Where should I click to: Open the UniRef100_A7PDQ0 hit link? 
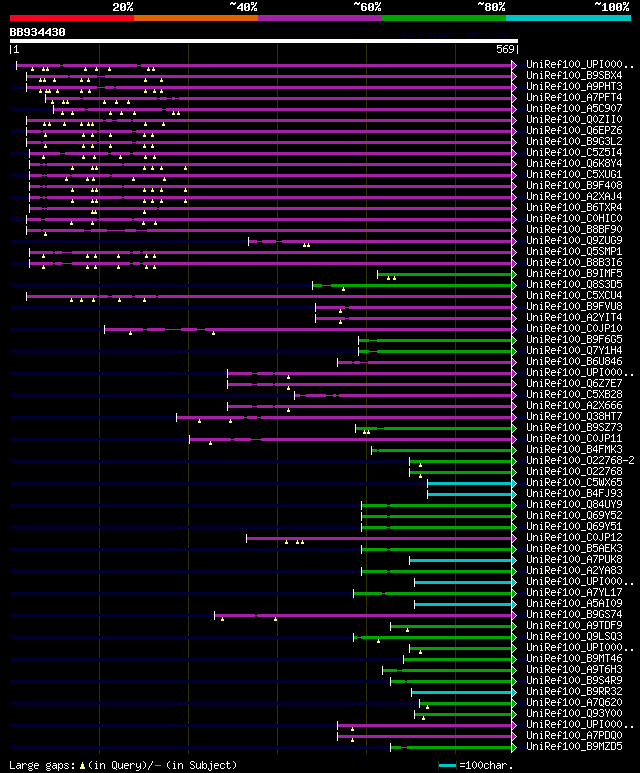[x=574, y=736]
